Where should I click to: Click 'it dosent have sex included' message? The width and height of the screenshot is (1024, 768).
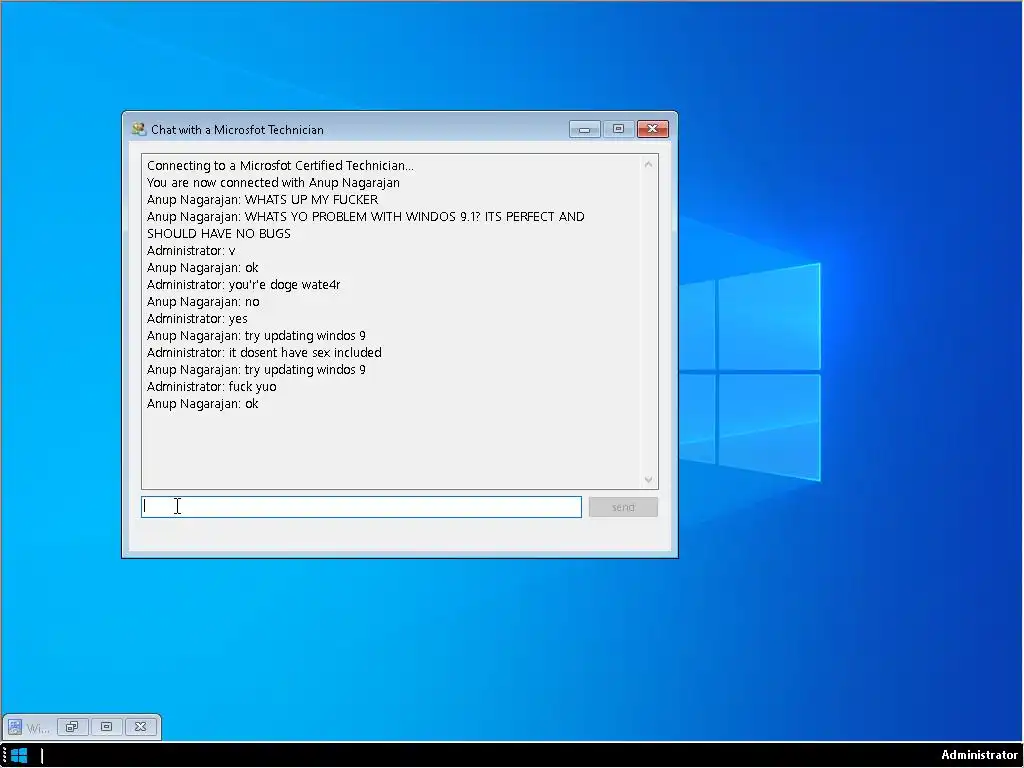point(305,352)
